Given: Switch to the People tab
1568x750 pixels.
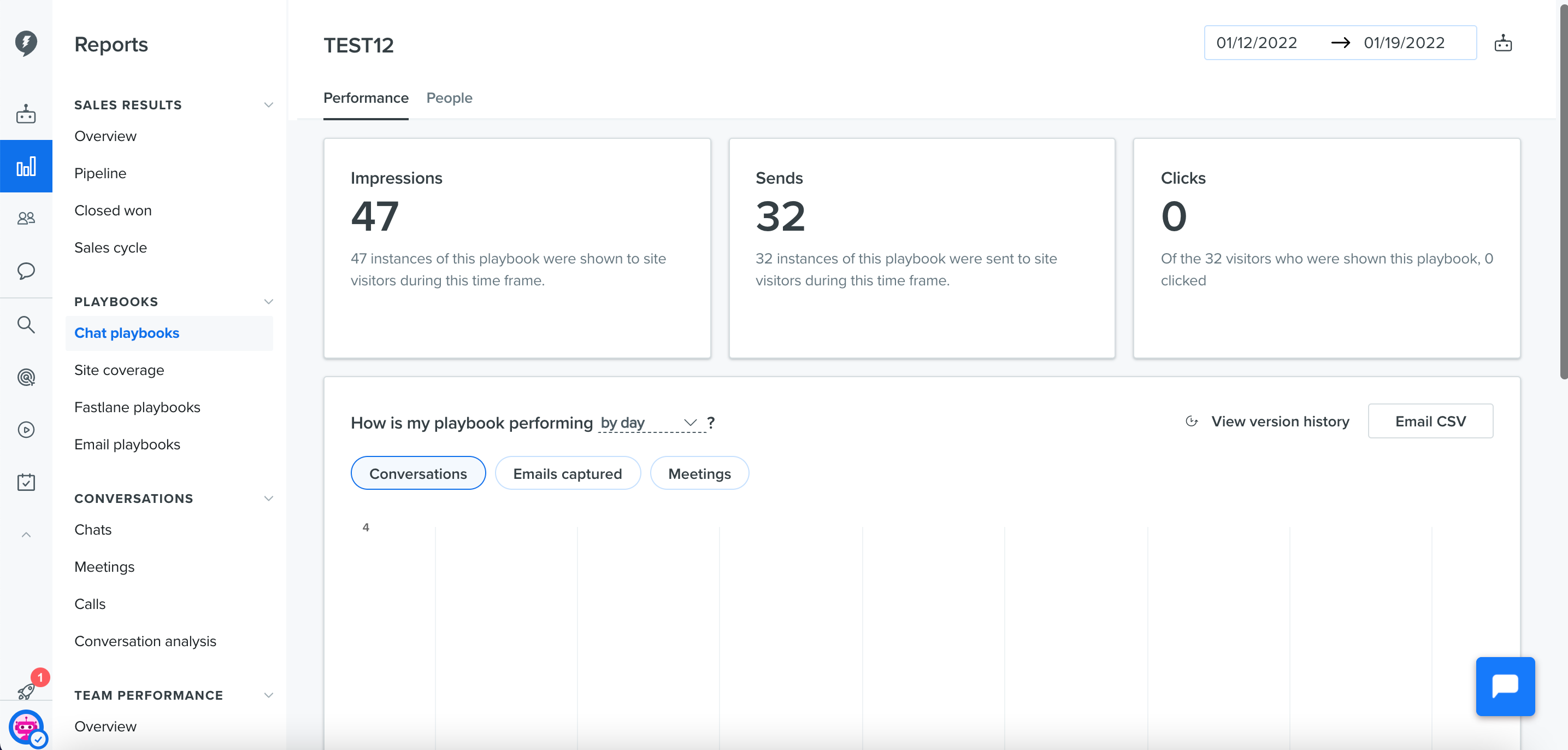Looking at the screenshot, I should 449,98.
